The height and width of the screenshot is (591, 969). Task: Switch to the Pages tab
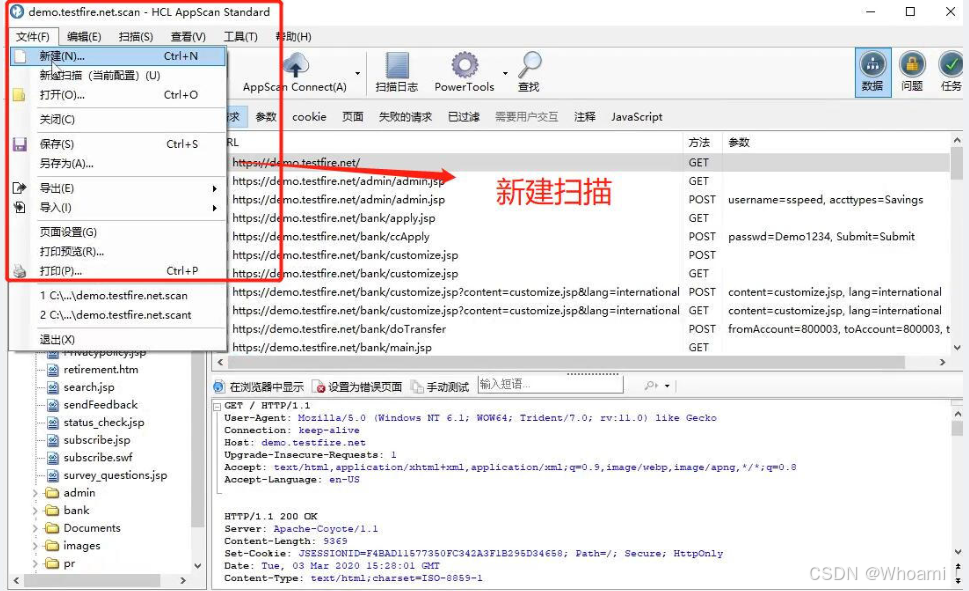point(353,117)
